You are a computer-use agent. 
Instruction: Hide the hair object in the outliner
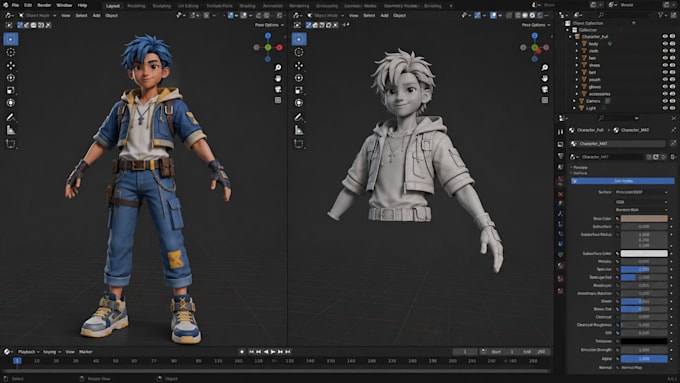[x=665, y=58]
